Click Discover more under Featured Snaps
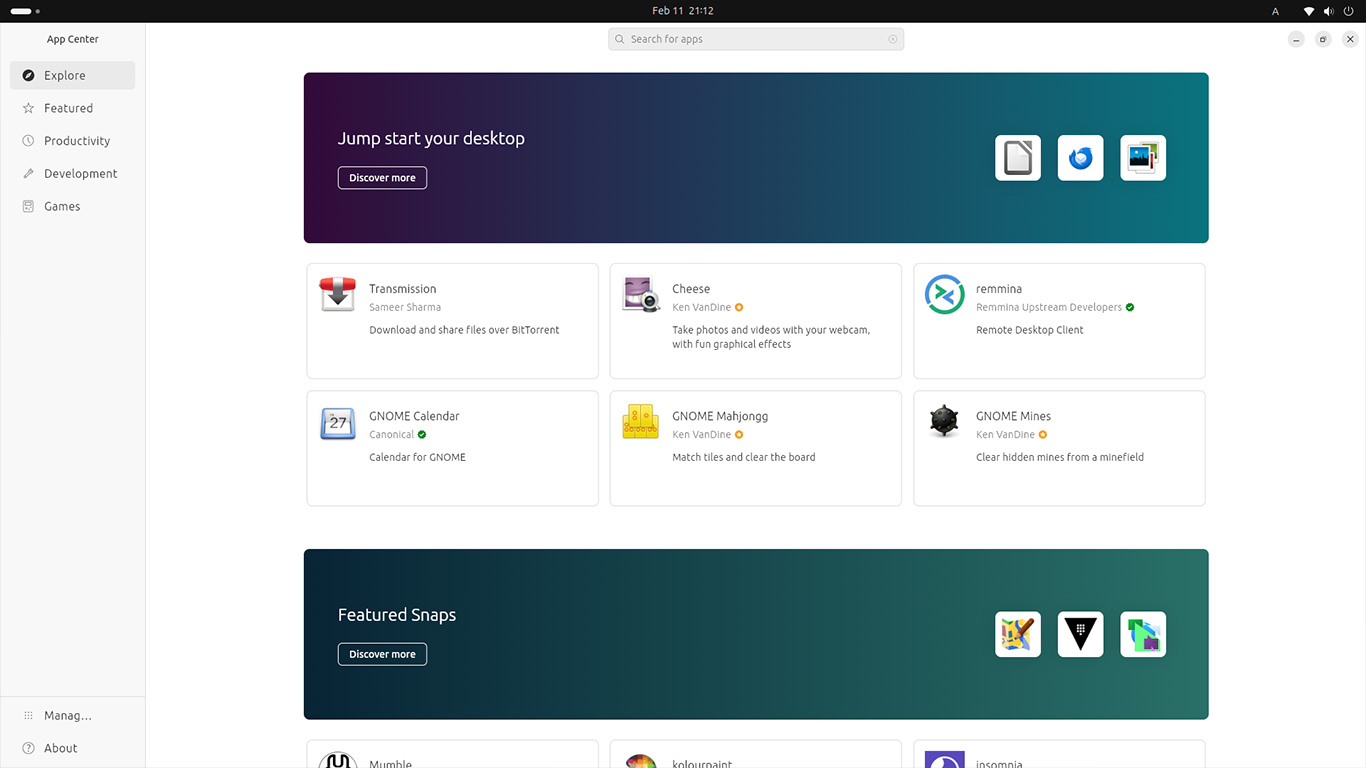1366x768 pixels. [382, 654]
